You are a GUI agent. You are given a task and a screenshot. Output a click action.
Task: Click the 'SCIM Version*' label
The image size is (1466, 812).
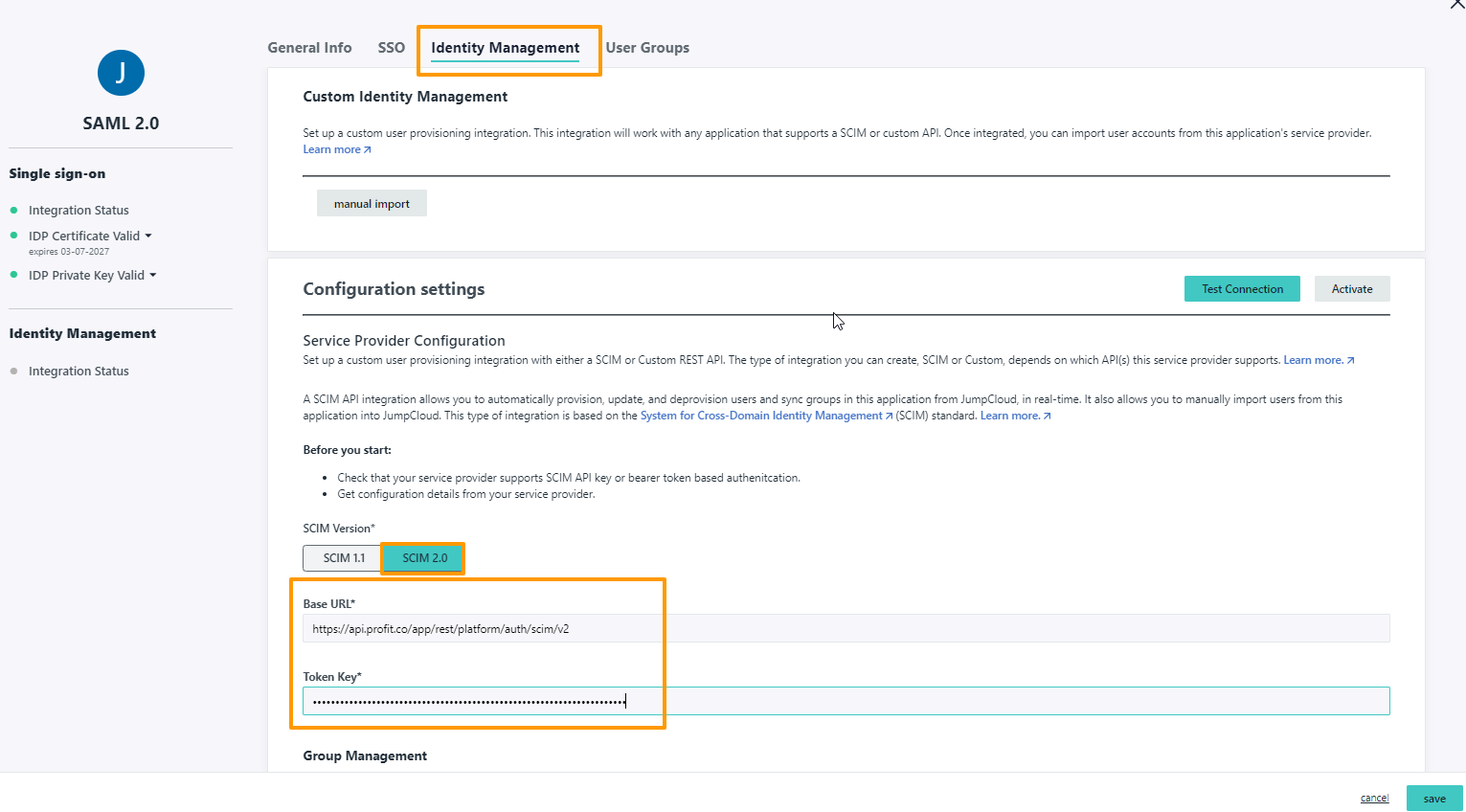tap(339, 529)
